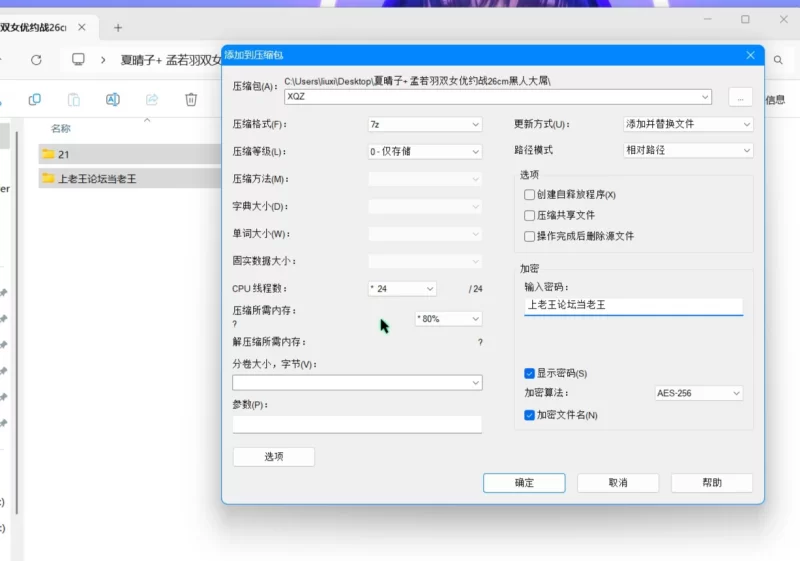The image size is (800, 561).
Task: Click the Explorer window tab title
Action: (34, 28)
